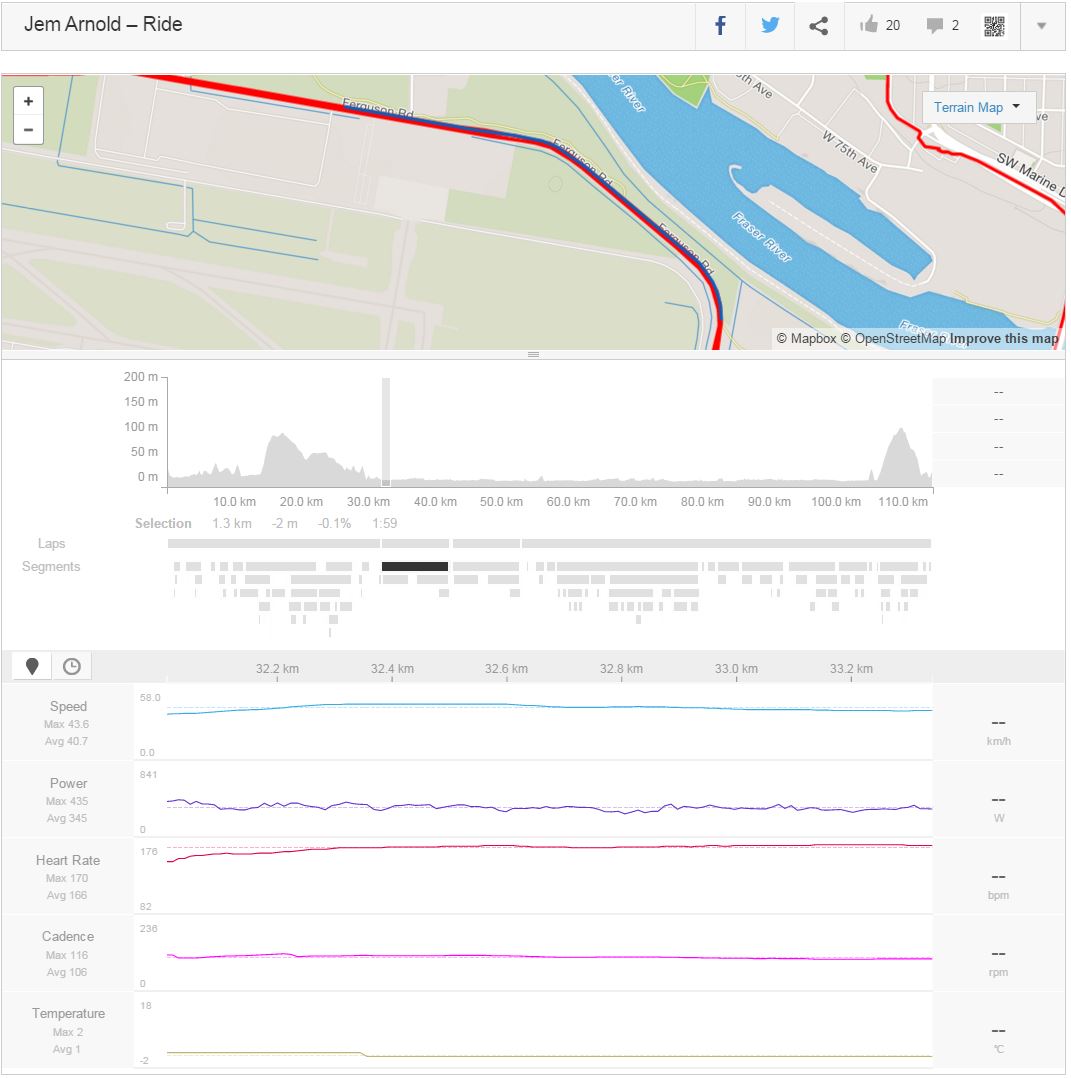The width and height of the screenshot is (1071, 1078).
Task: Click the elevation selection marker near 32 km
Action: [x=385, y=430]
